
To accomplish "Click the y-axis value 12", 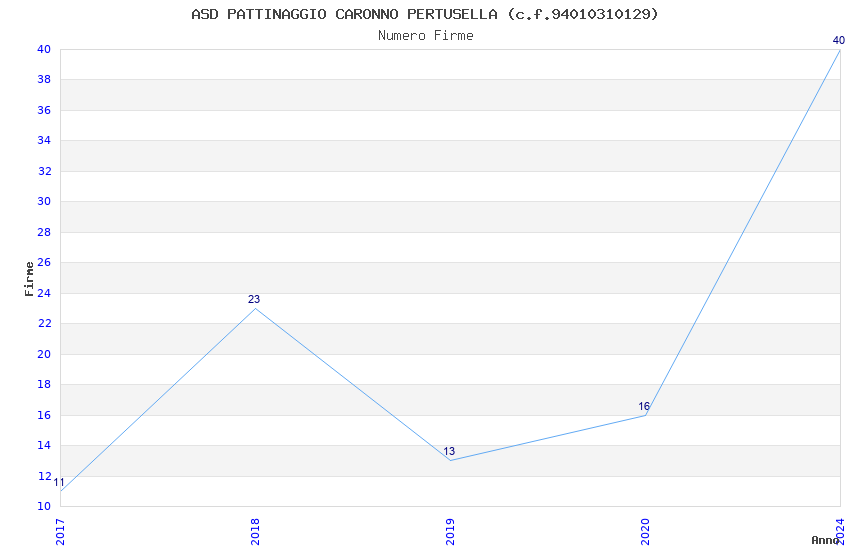I will coord(44,476).
